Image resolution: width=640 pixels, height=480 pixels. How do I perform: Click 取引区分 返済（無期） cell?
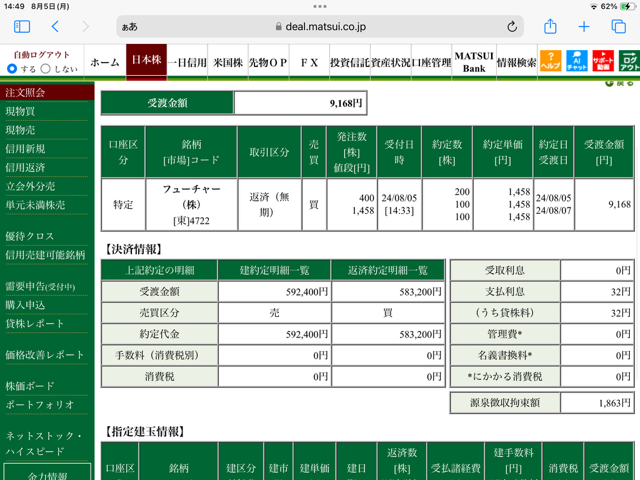[x=269, y=204]
